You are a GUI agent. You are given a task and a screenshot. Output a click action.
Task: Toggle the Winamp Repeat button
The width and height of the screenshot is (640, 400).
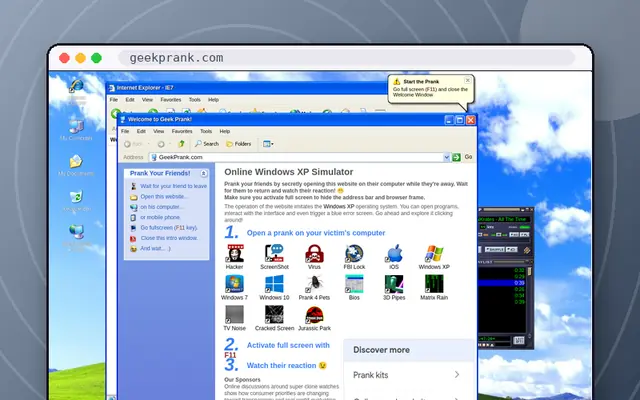(x=511, y=249)
